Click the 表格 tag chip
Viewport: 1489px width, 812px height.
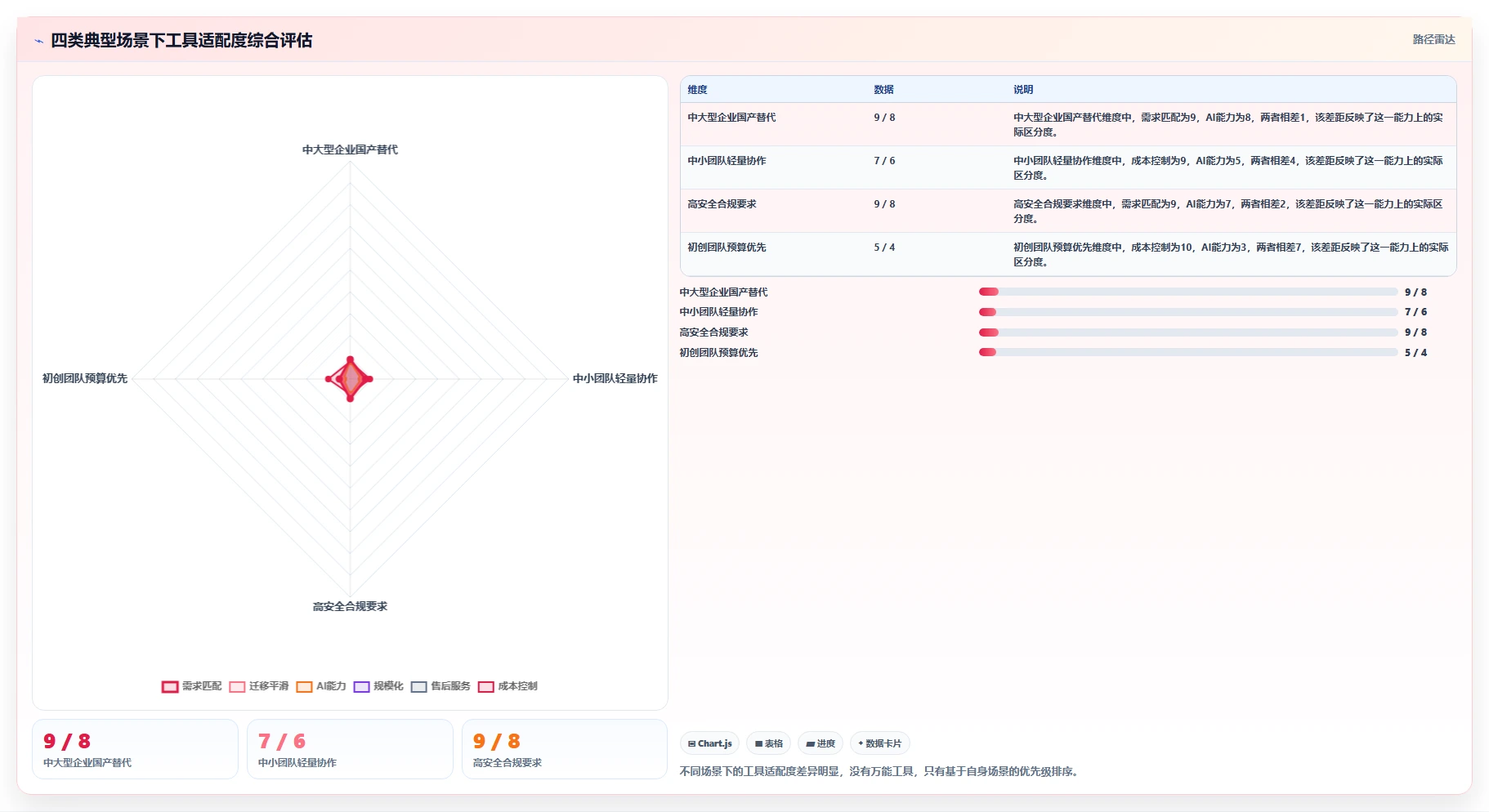click(x=769, y=743)
